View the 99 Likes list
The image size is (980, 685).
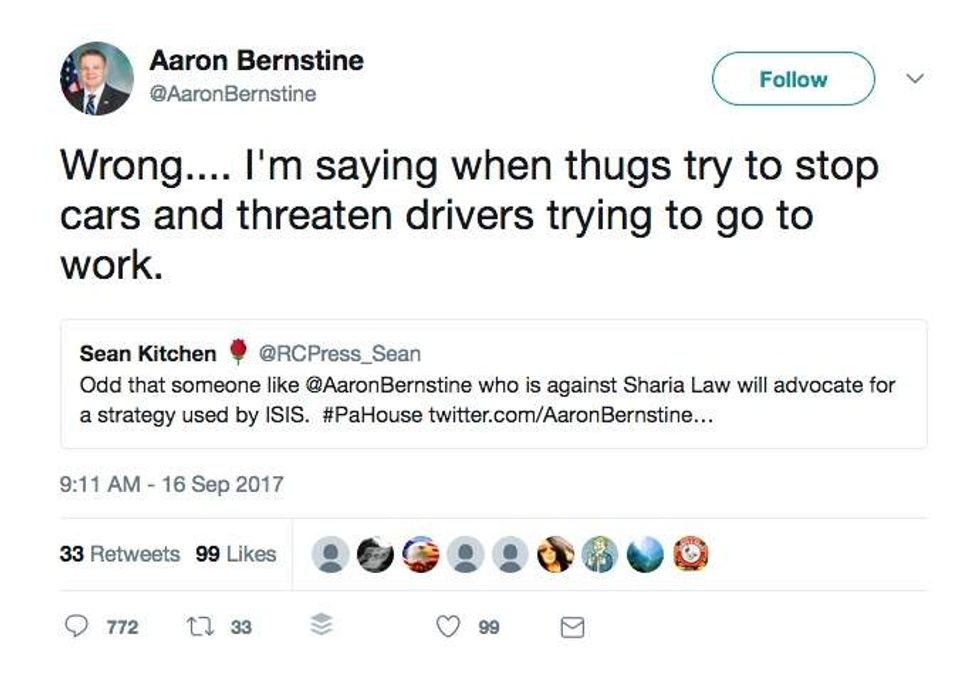tap(236, 554)
